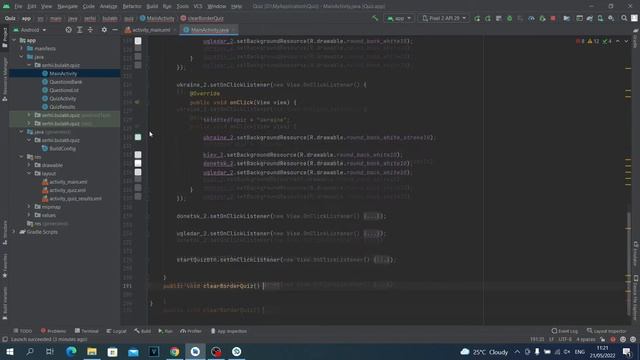The width and height of the screenshot is (640, 360).
Task: Open the Android project view dropdown
Action: (30, 30)
